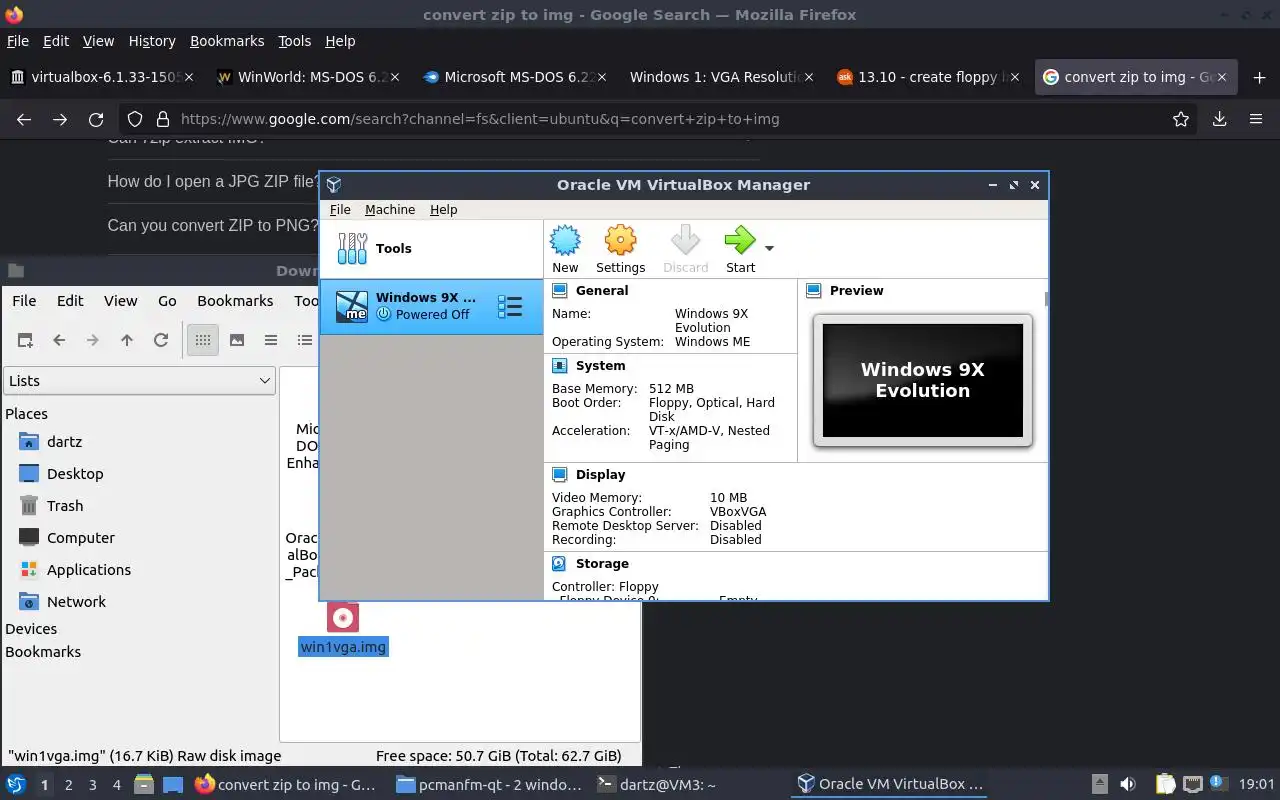Click new tab icon in file manager
1280x800 pixels.
[x=25, y=340]
